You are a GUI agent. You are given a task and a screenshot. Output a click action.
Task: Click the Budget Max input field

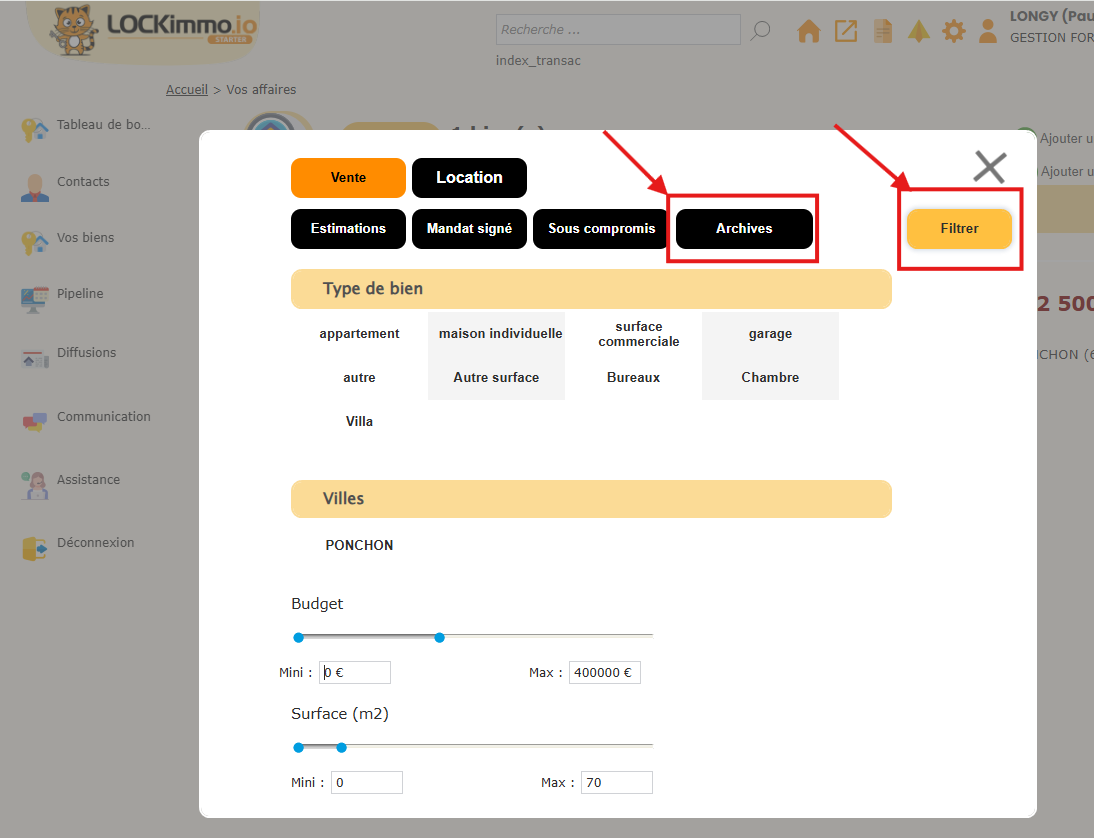pyautogui.click(x=604, y=673)
